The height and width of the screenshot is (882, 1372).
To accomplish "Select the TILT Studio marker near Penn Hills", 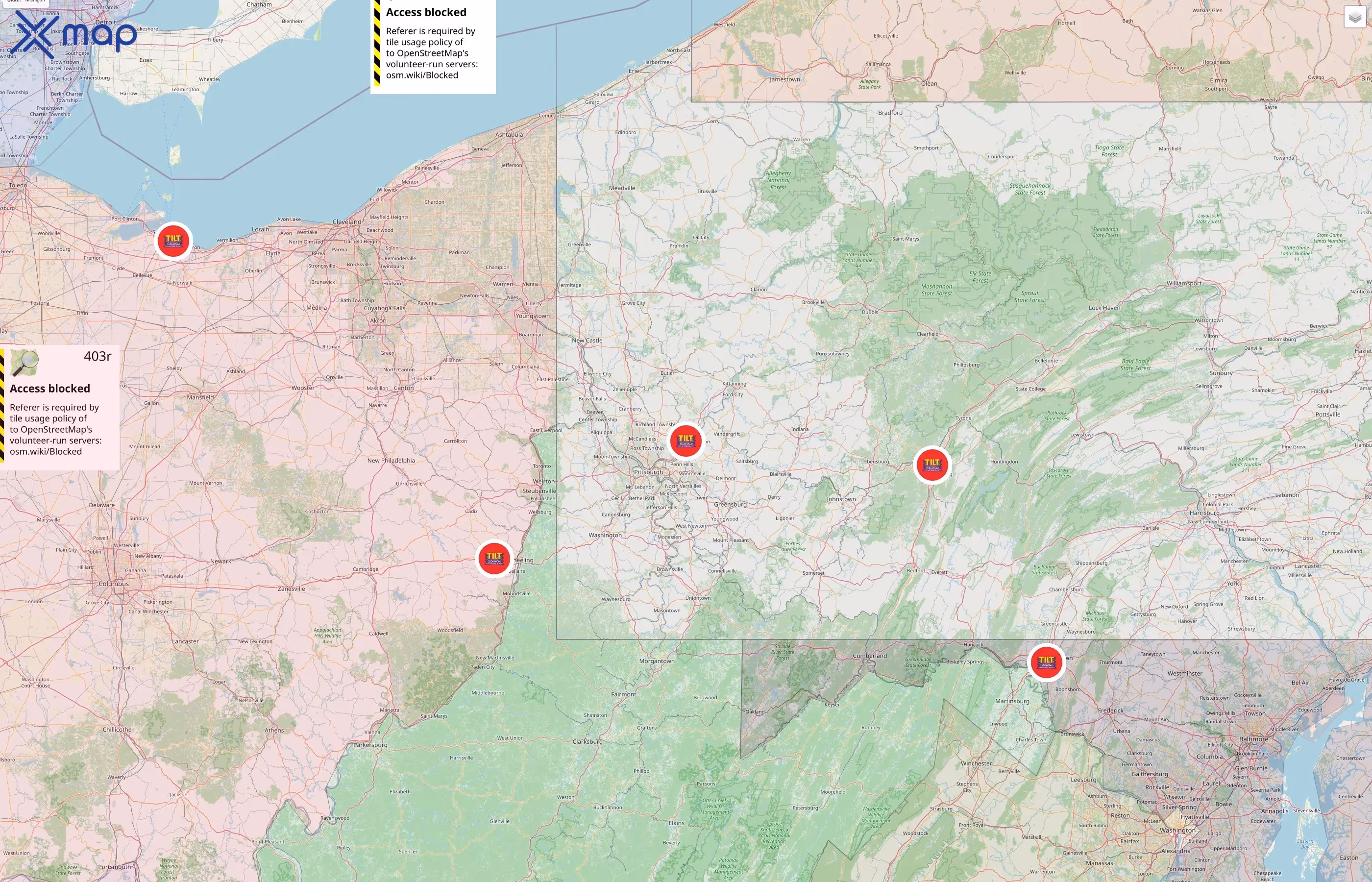I will [686, 441].
